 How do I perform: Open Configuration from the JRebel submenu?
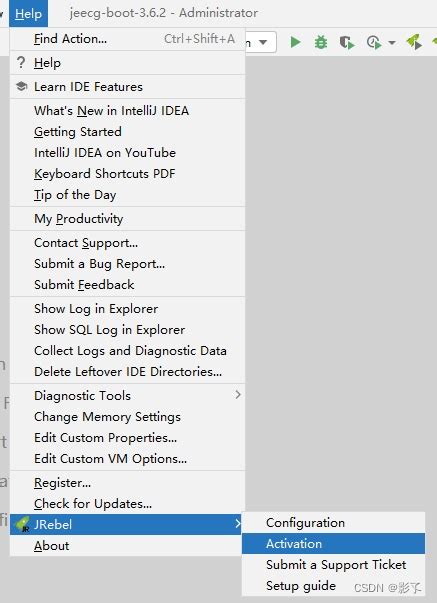tap(334, 523)
